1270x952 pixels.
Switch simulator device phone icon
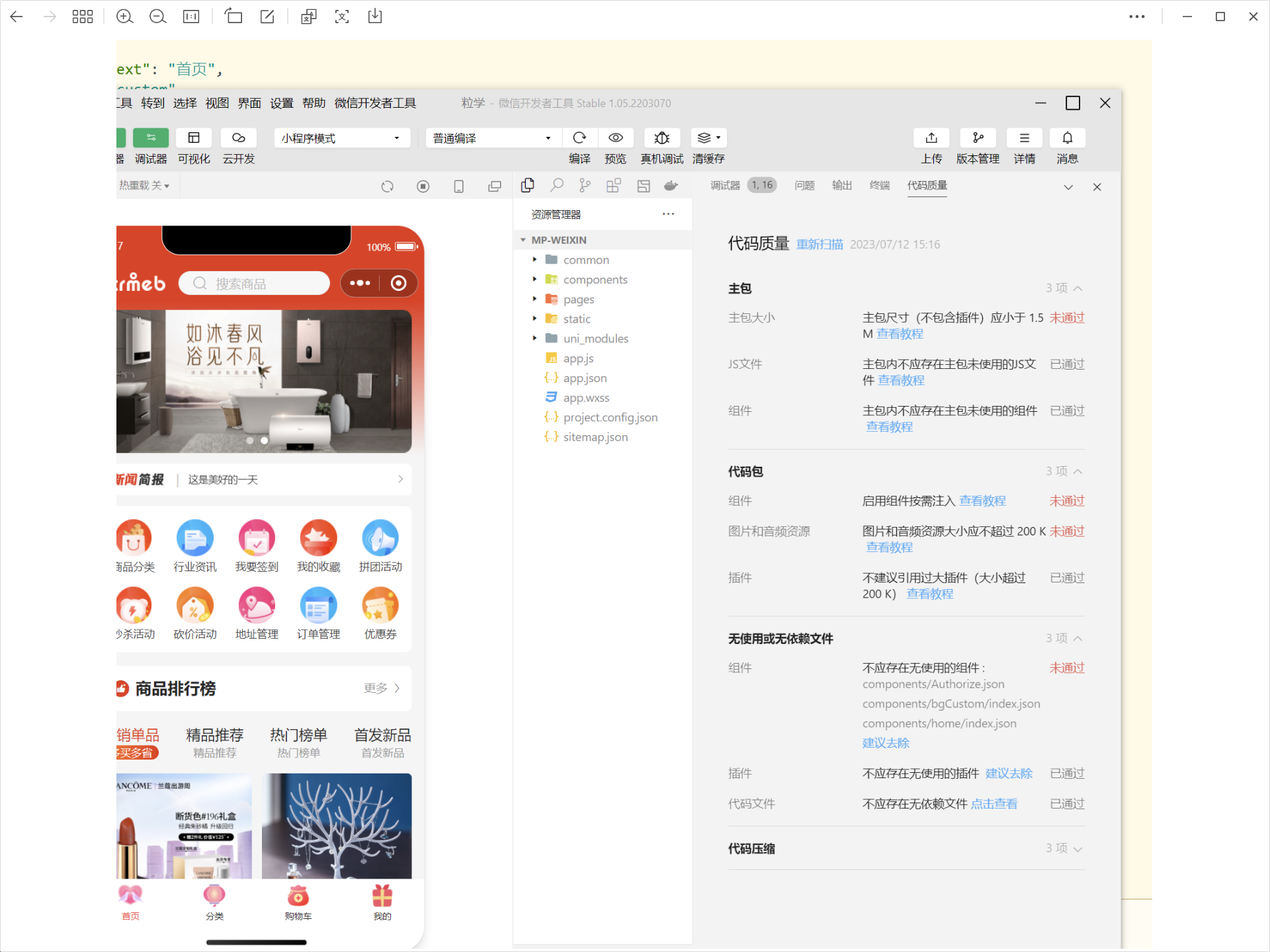click(x=459, y=186)
